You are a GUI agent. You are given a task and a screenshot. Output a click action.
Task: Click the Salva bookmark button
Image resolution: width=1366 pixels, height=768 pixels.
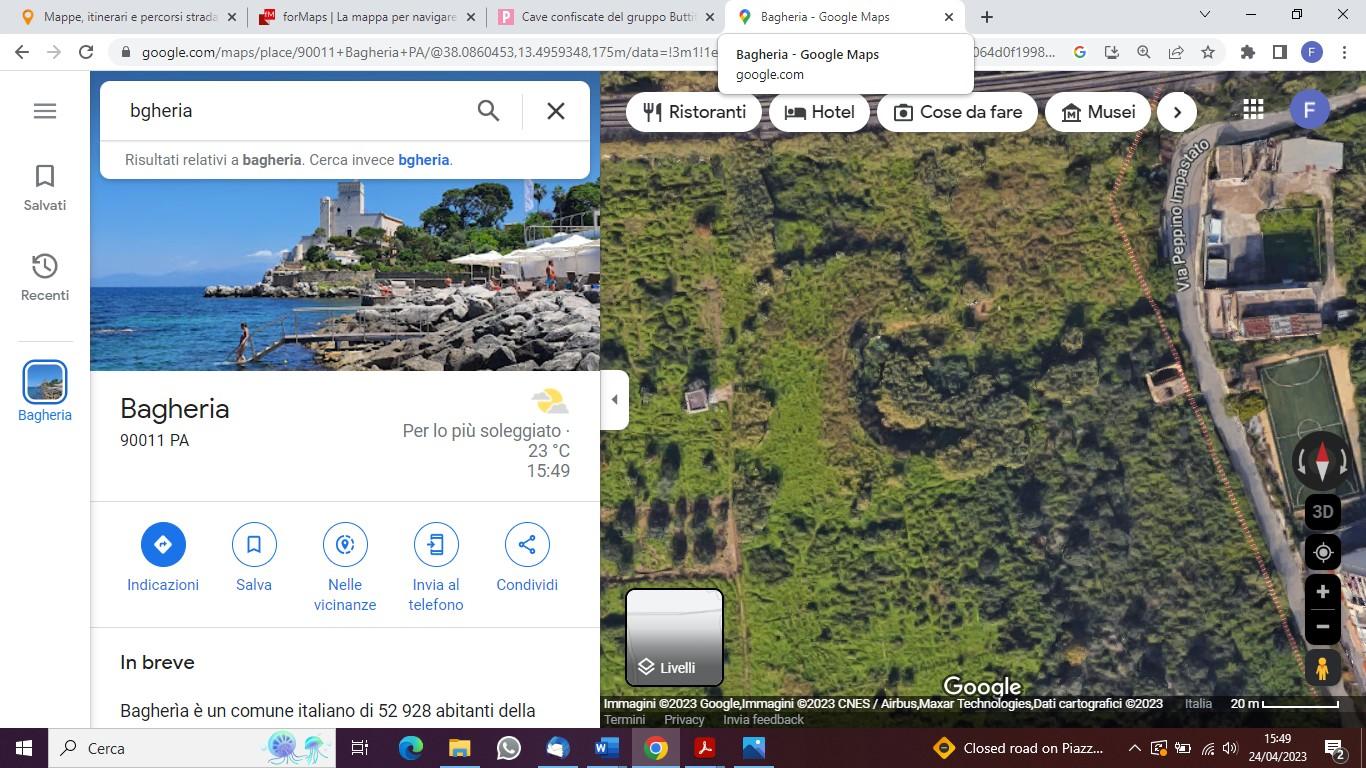pyautogui.click(x=254, y=558)
